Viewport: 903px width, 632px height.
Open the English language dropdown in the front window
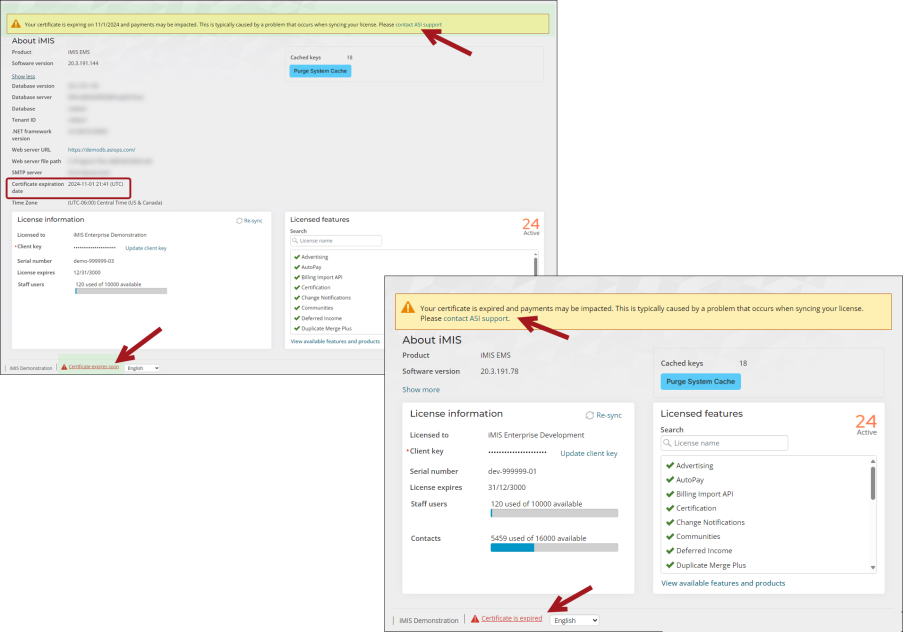click(x=575, y=620)
